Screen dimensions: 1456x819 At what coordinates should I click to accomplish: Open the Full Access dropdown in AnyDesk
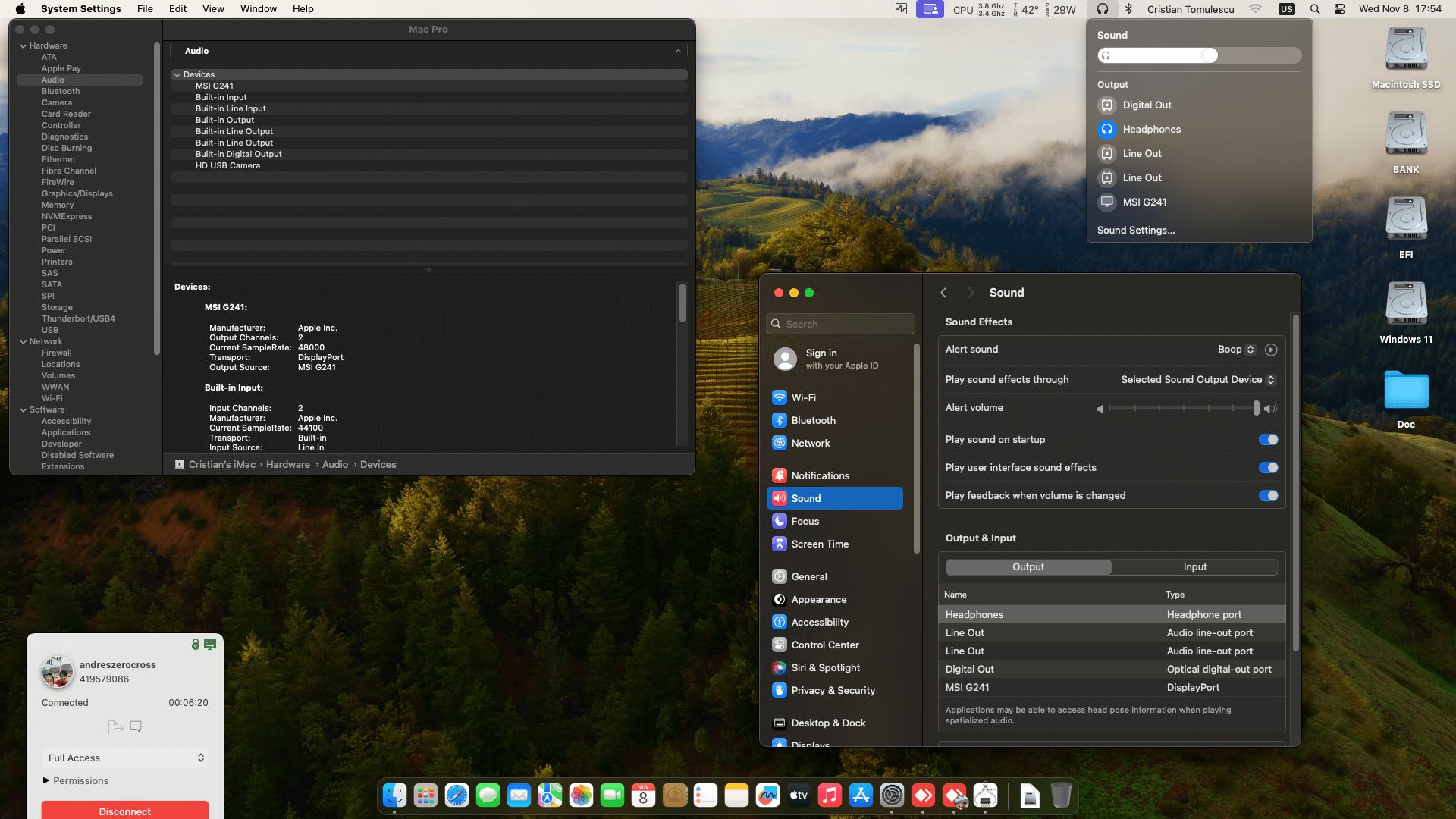coord(125,758)
